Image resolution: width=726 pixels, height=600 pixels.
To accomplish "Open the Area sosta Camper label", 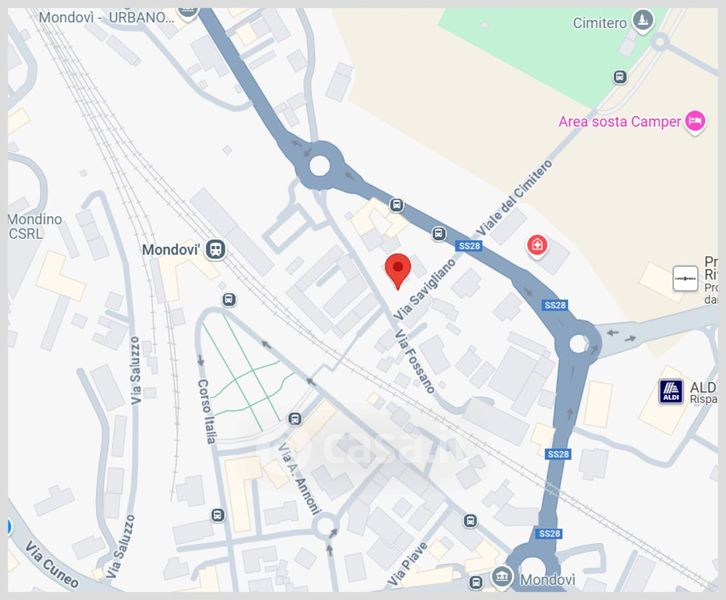I will [620, 122].
